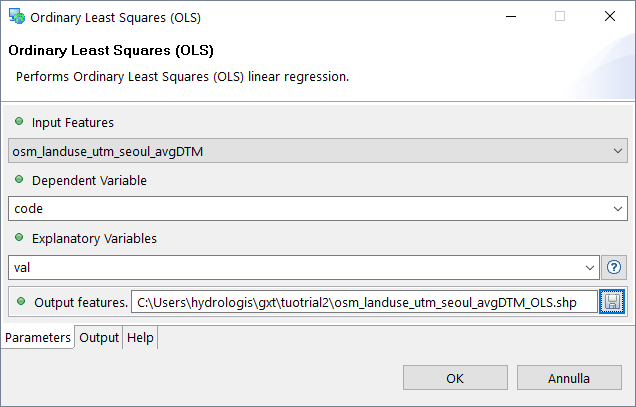Screen dimensions: 636x407
Task: Click the 'Output features.' label text
Action: (81, 301)
